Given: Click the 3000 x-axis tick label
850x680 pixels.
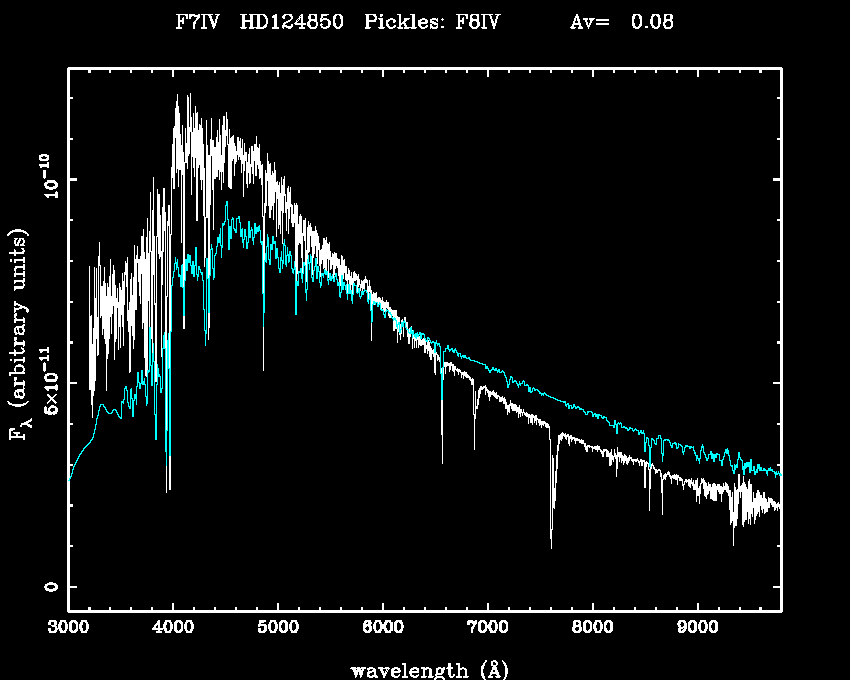Looking at the screenshot, I should coord(68,630).
